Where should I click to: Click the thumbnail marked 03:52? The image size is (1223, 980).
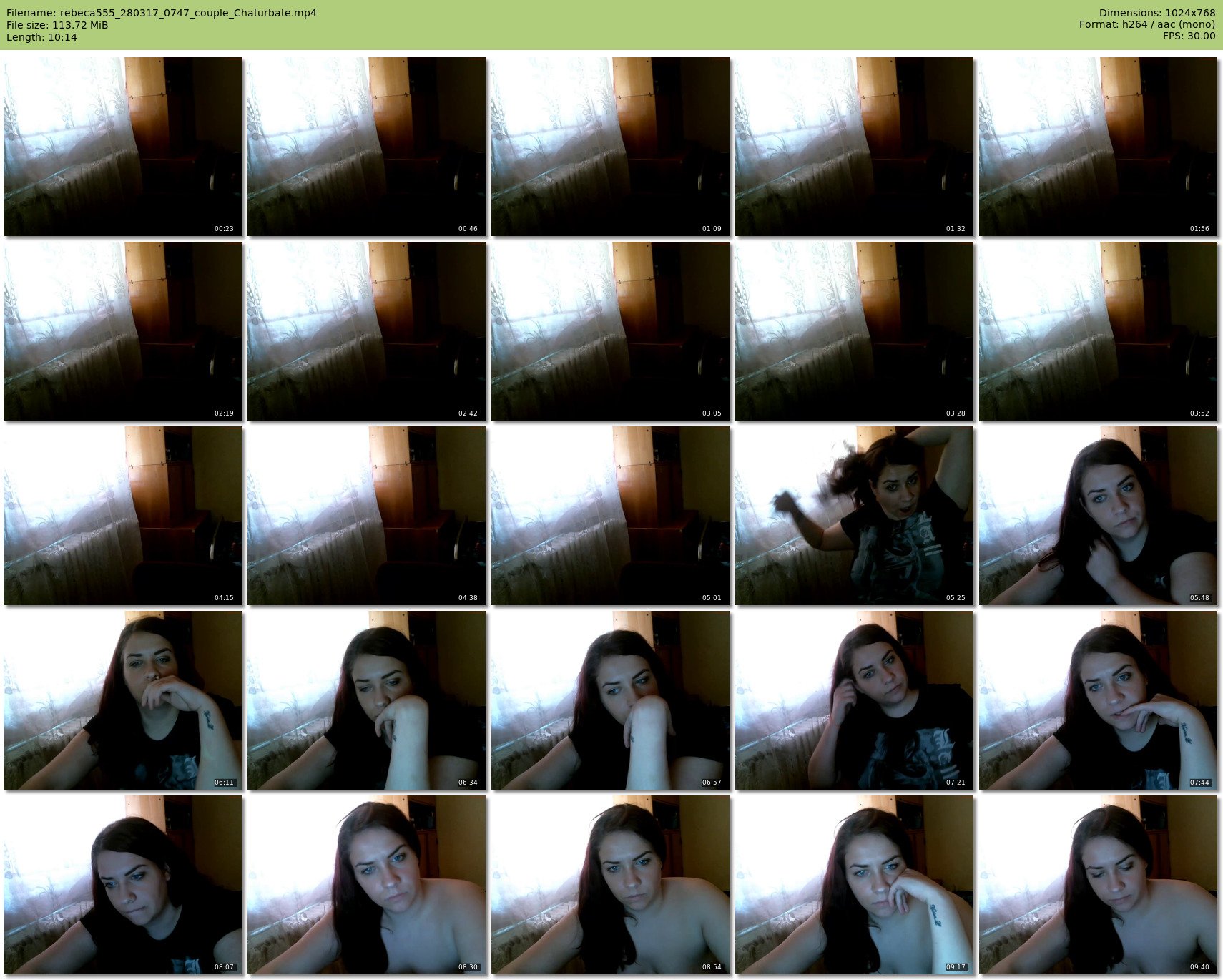point(1098,331)
